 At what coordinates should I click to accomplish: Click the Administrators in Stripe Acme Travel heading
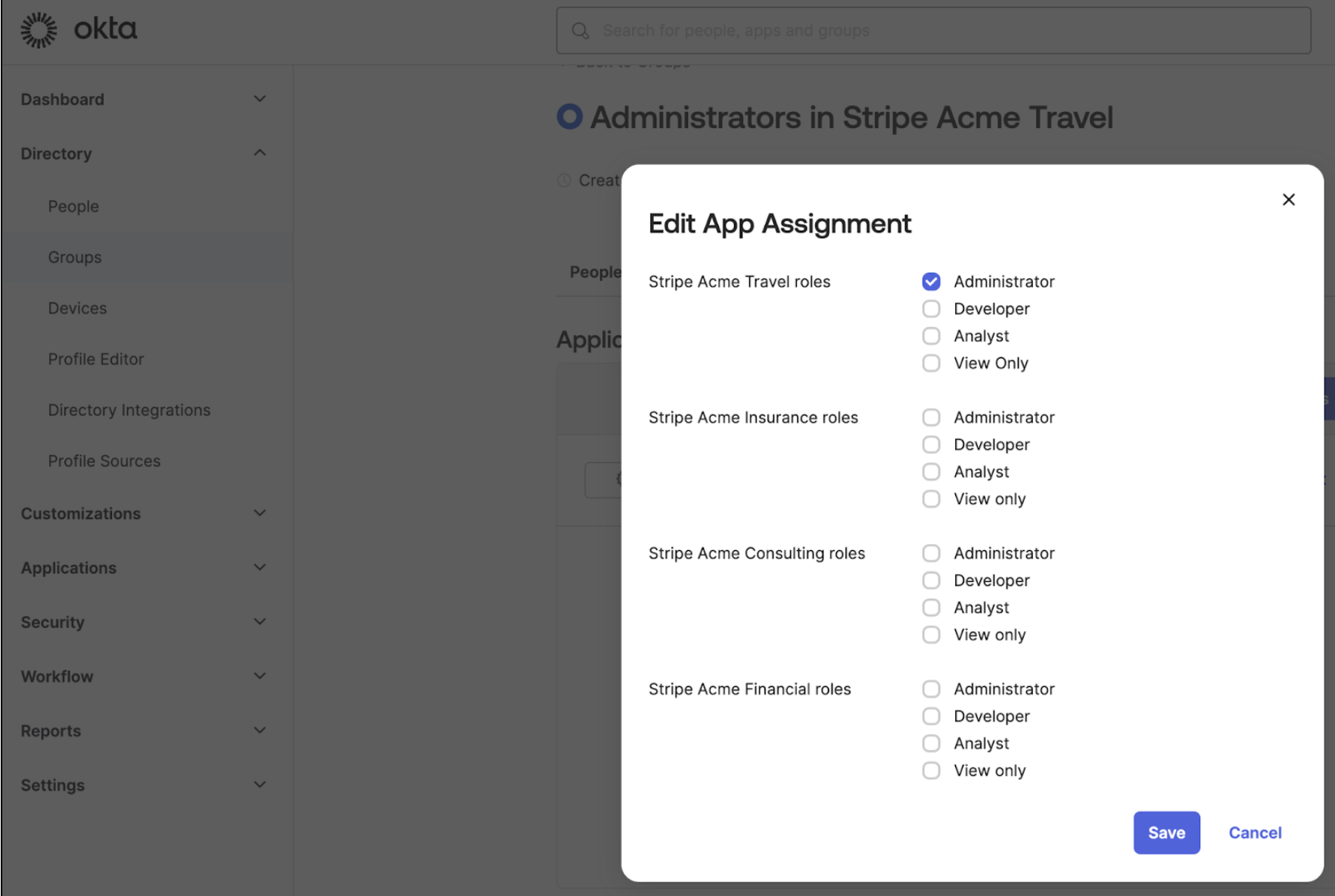tap(851, 117)
